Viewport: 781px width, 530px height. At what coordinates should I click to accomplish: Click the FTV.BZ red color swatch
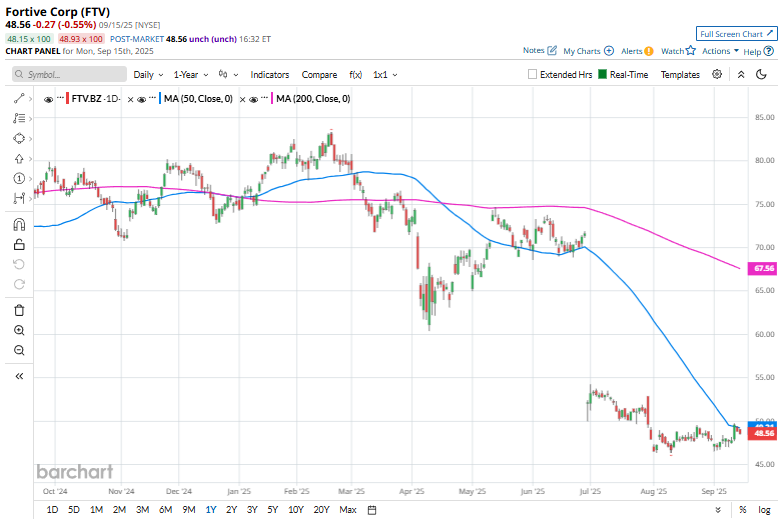(x=67, y=99)
